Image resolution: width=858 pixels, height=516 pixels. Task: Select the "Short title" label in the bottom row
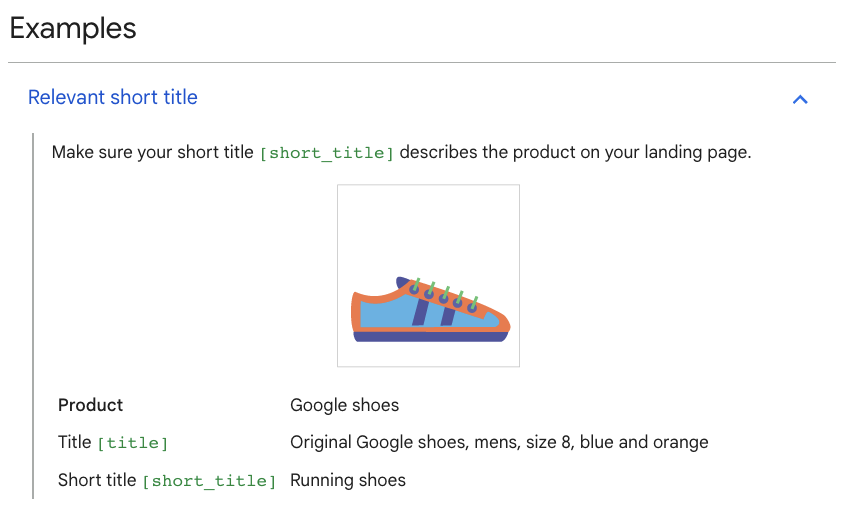97,480
